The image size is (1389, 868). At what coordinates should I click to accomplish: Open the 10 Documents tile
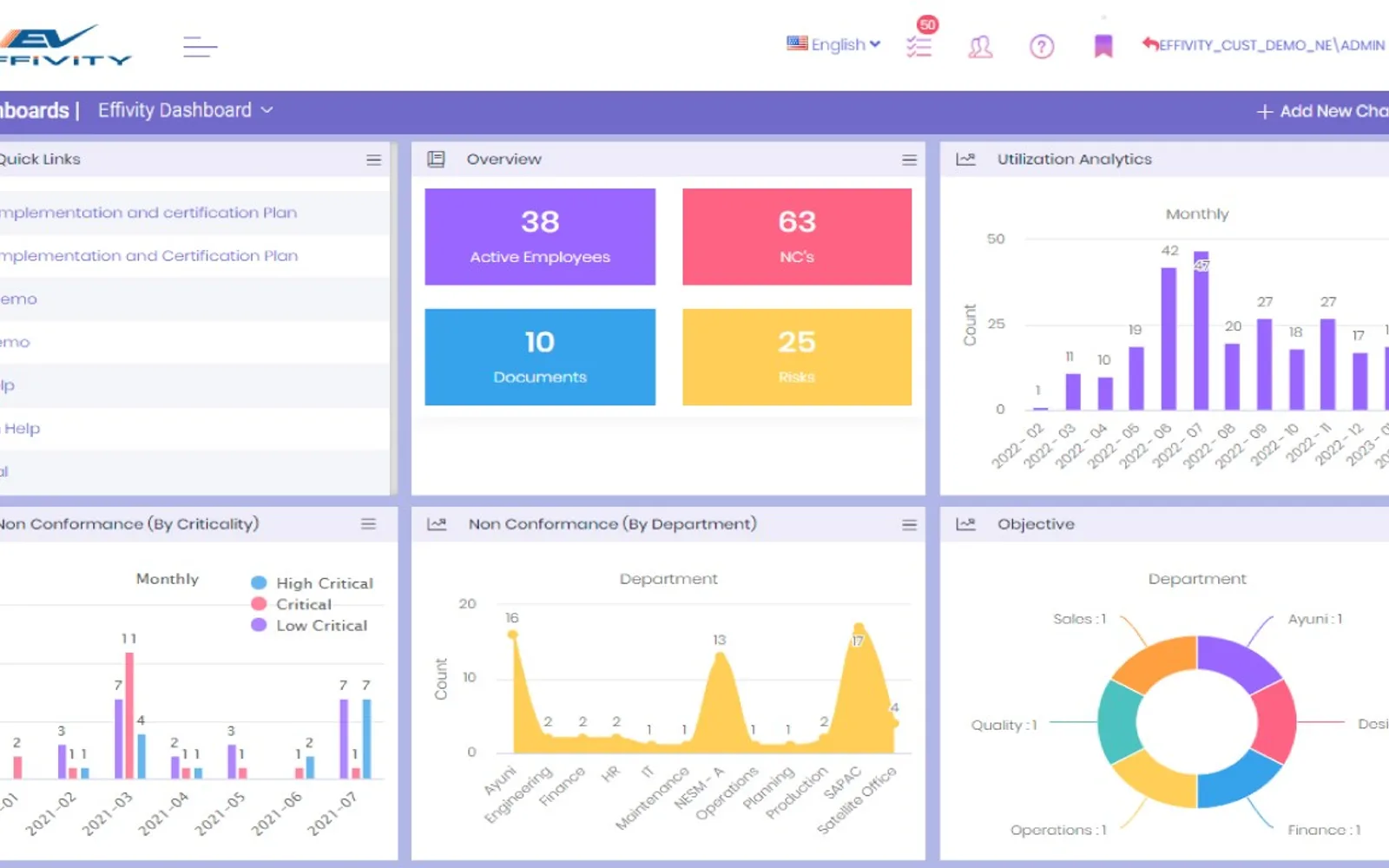point(540,357)
